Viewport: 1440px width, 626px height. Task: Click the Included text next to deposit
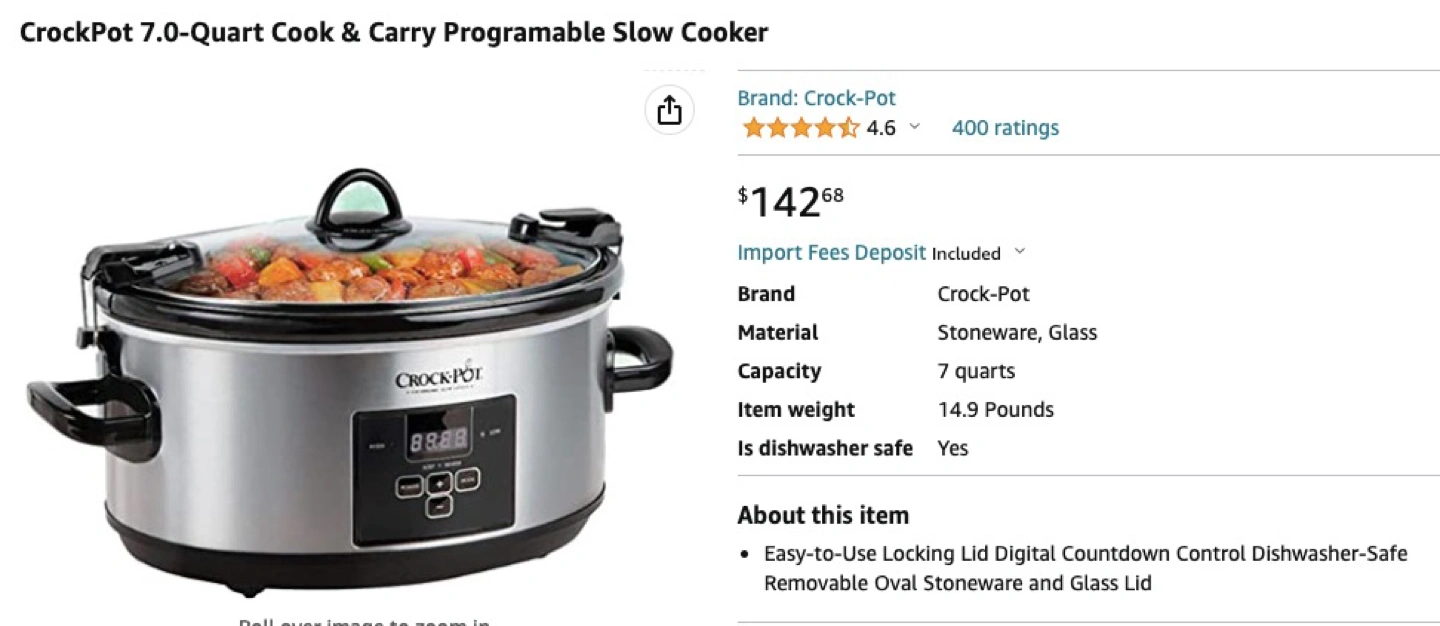[966, 253]
